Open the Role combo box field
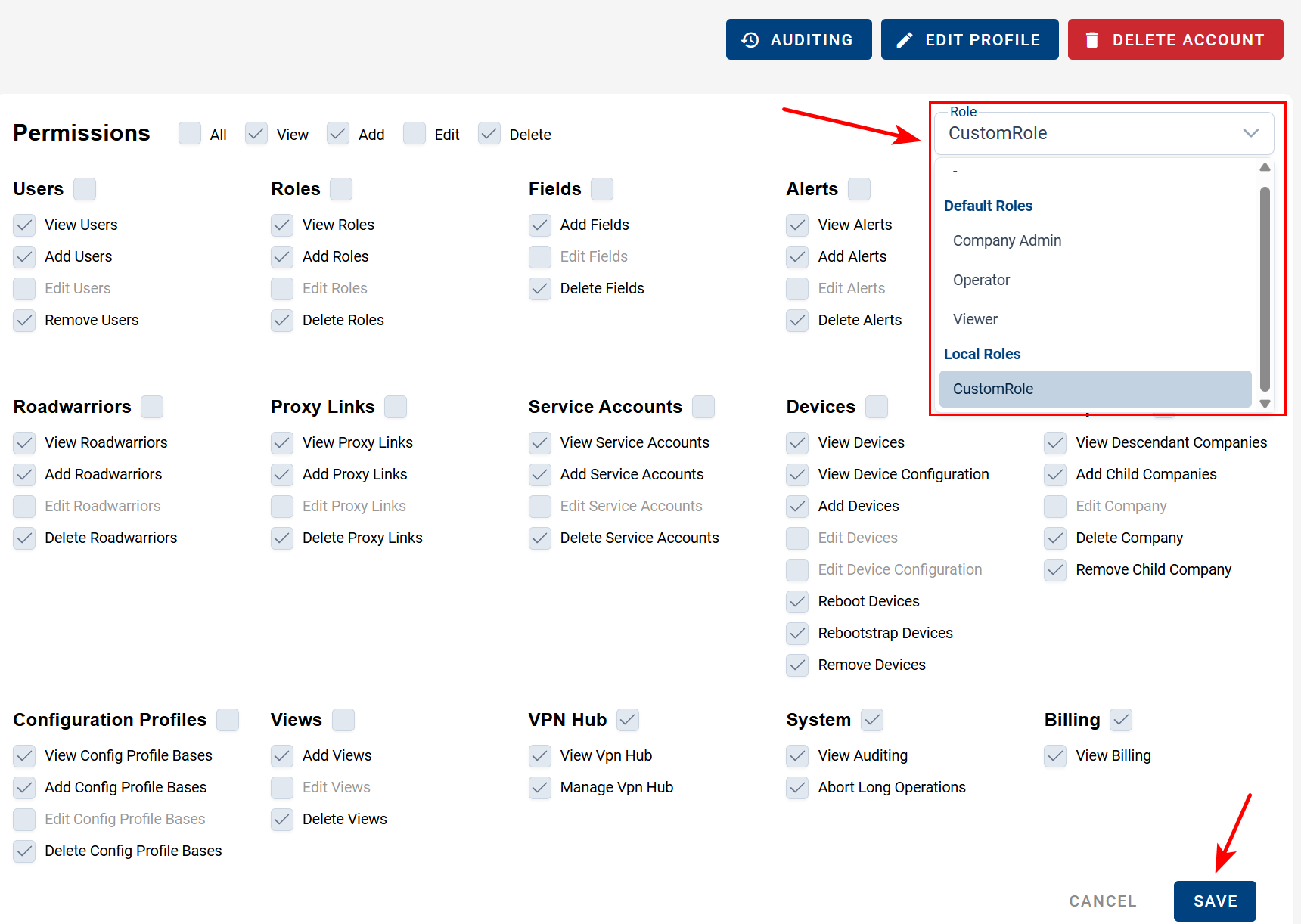 click(1059, 132)
